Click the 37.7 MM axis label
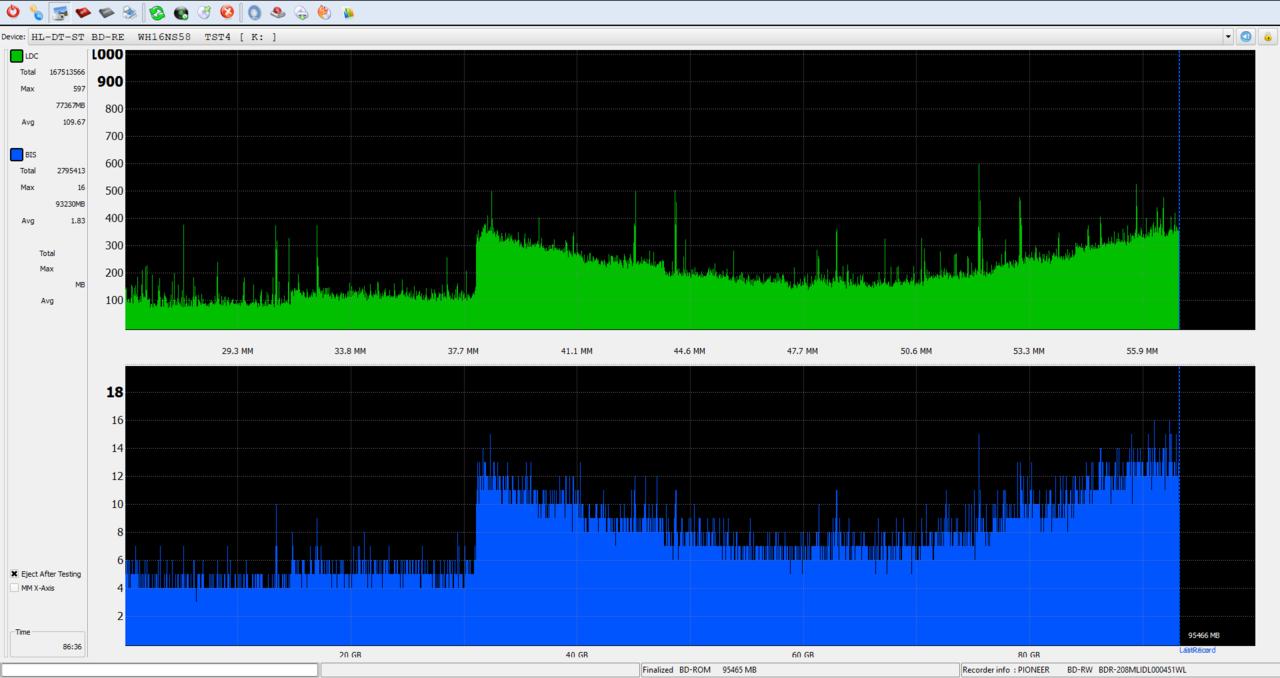 point(463,351)
